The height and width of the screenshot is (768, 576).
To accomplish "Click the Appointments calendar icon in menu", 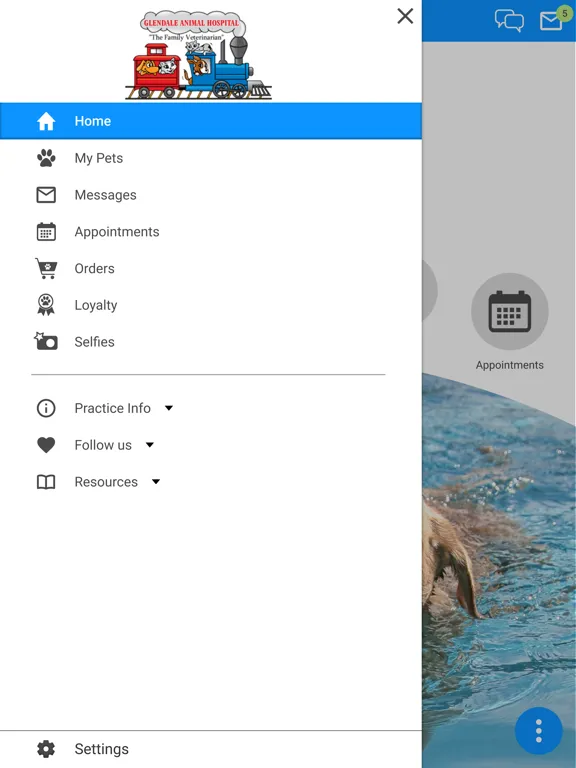I will pos(46,232).
